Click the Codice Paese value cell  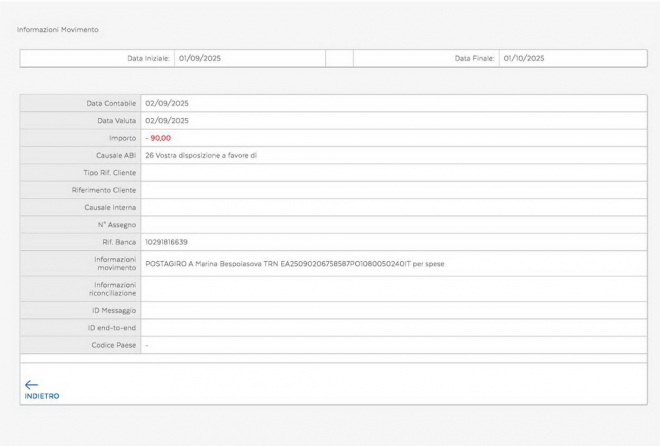click(393, 345)
